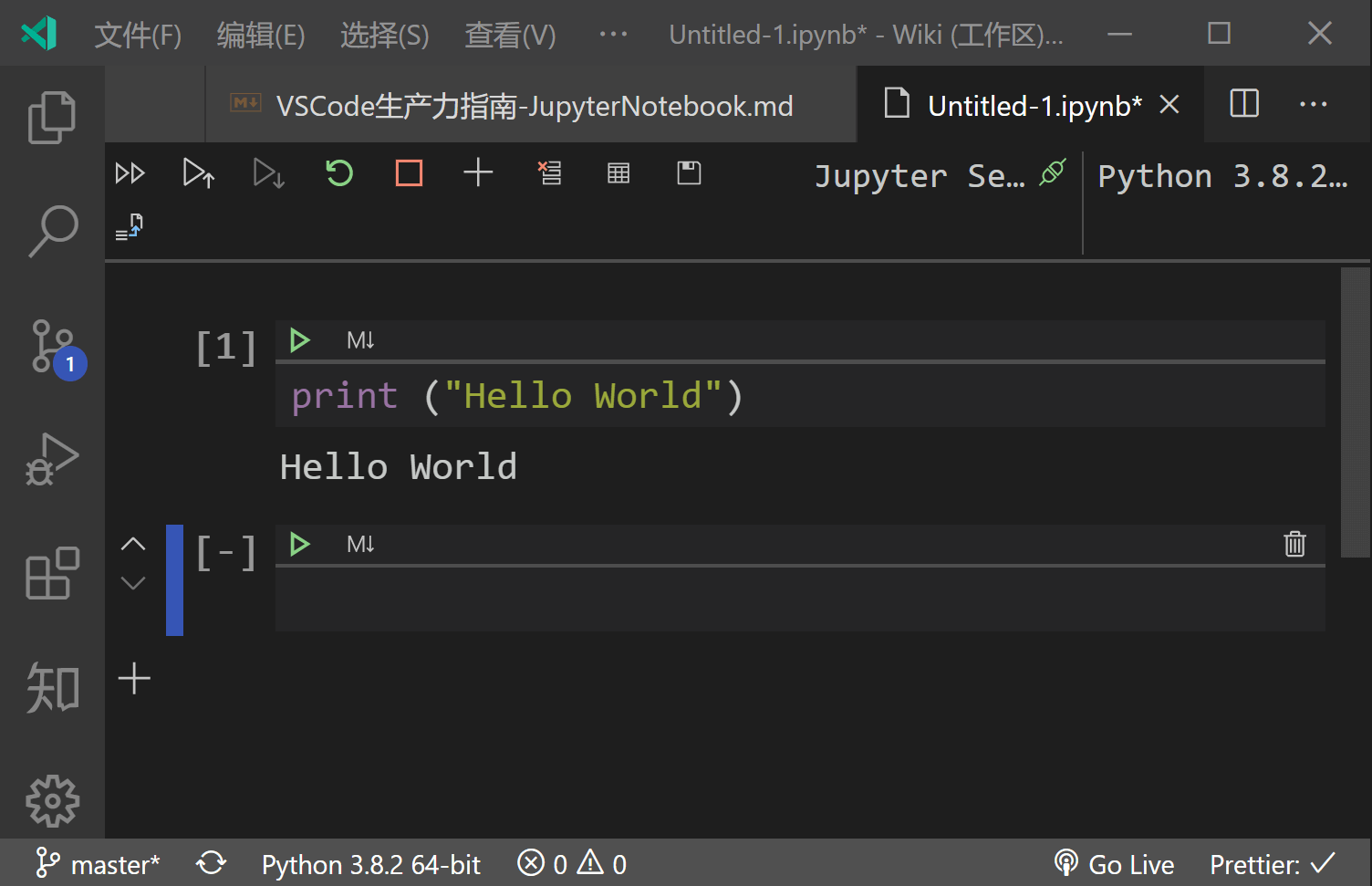1372x886 pixels.
Task: Clear all cell outputs
Action: [x=549, y=172]
